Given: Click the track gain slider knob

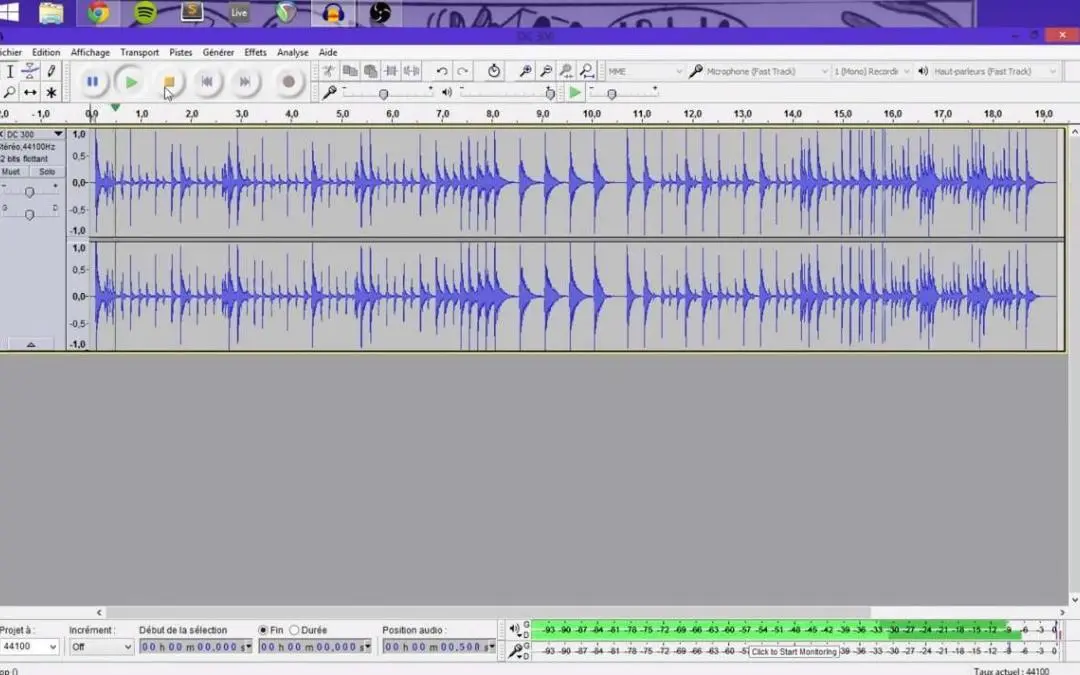Looking at the screenshot, I should (30, 192).
